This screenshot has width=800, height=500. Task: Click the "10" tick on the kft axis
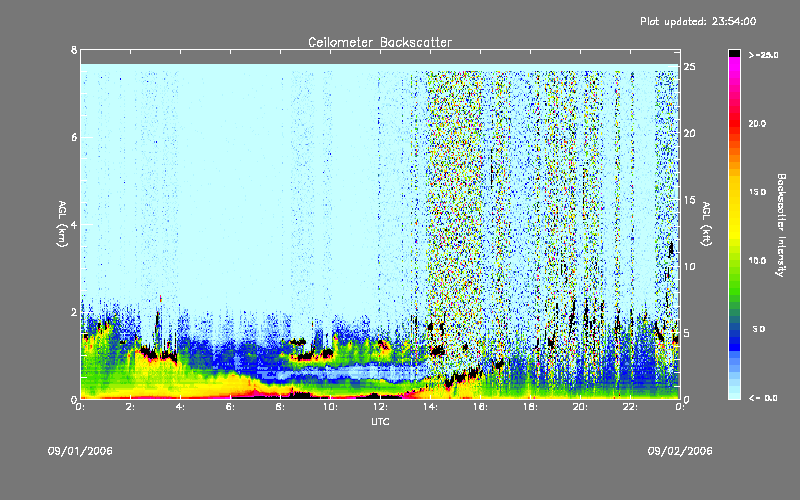(689, 266)
